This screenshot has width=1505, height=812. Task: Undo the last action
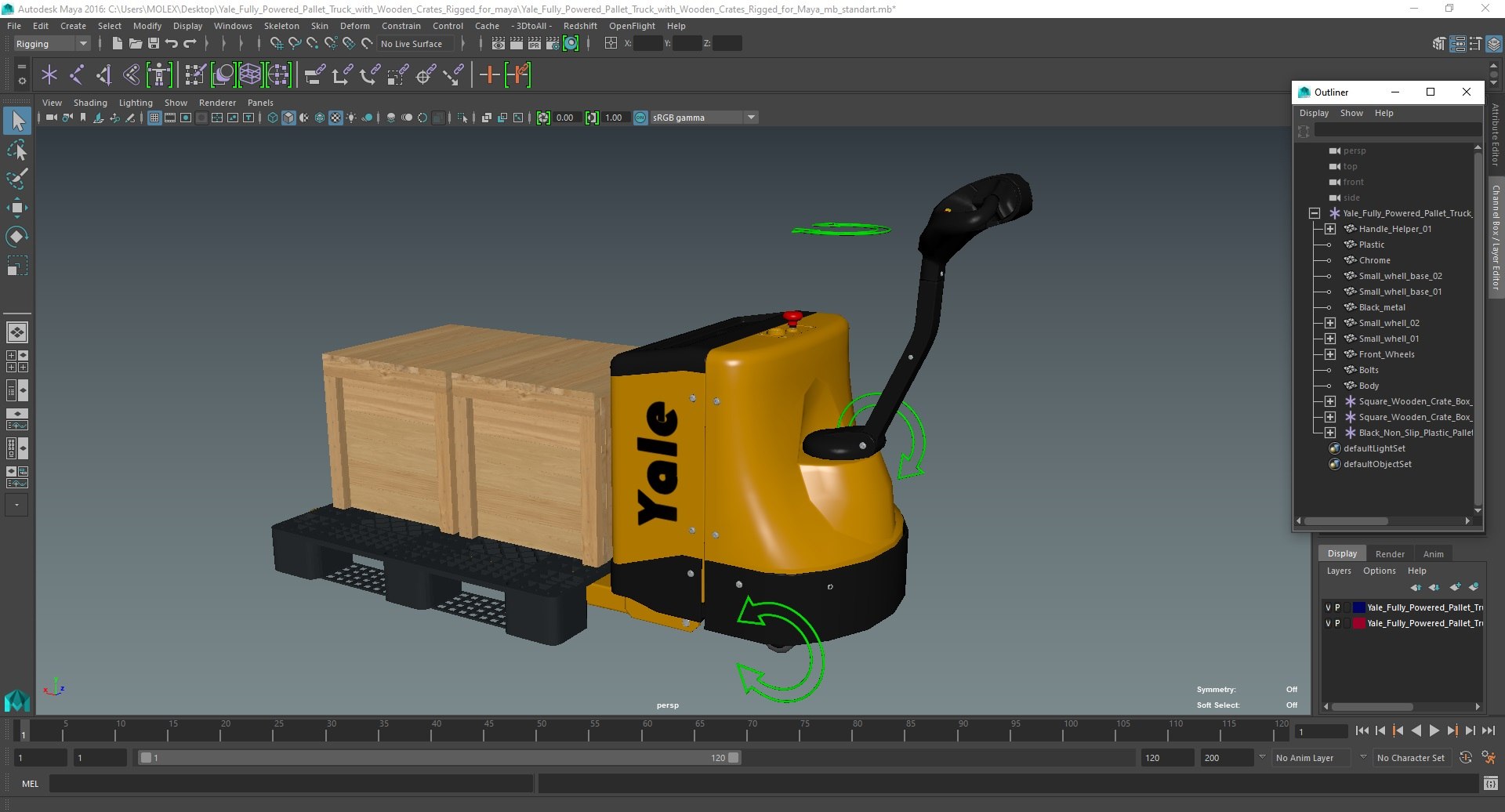point(172,44)
